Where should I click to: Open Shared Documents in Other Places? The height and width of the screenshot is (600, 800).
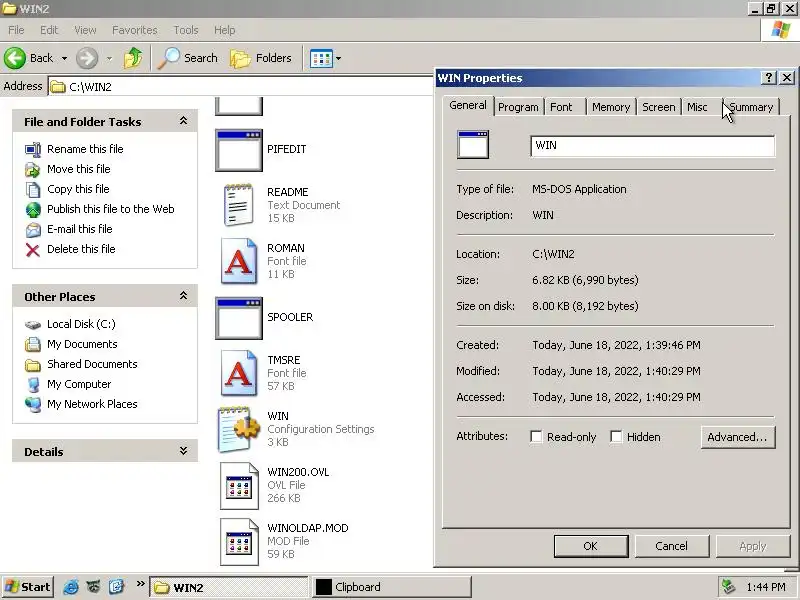[92, 364]
